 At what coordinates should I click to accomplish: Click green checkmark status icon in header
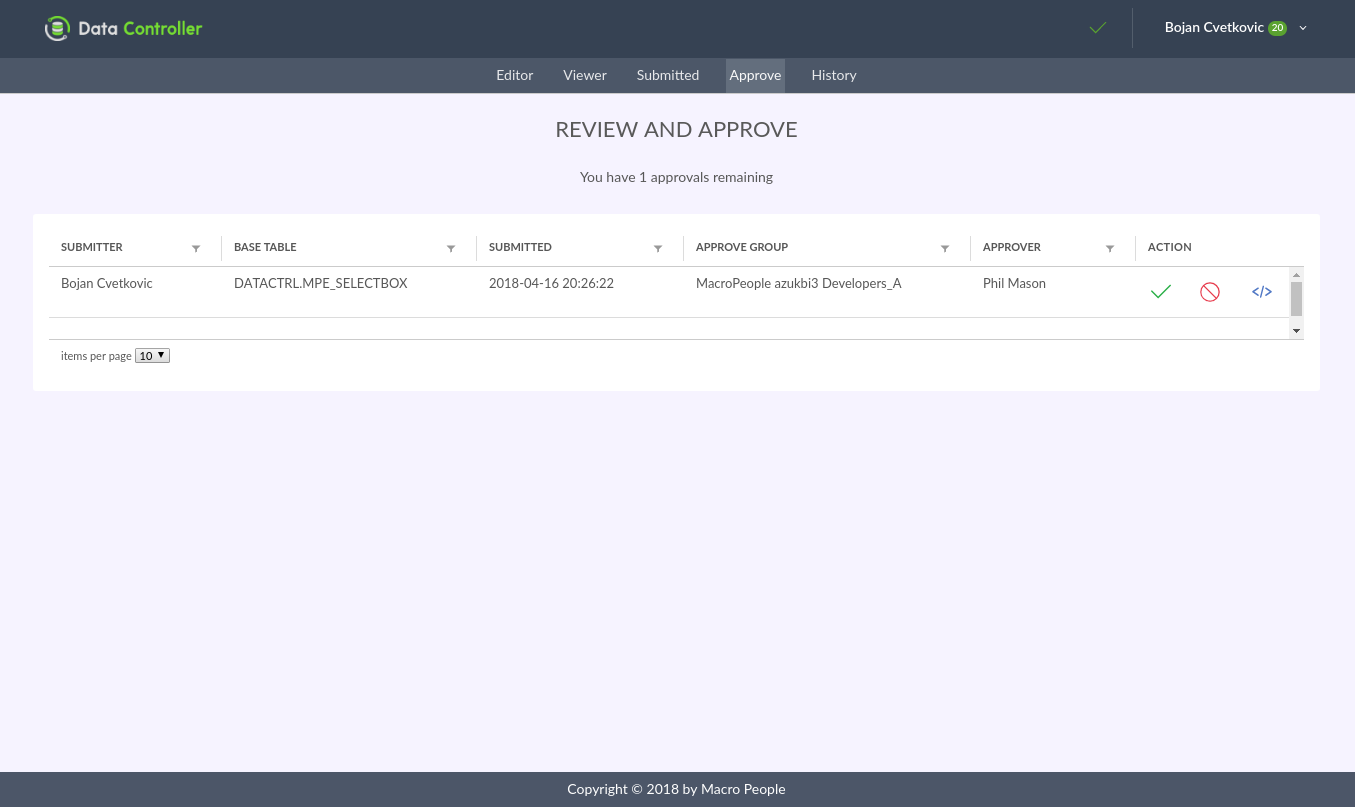1098,28
